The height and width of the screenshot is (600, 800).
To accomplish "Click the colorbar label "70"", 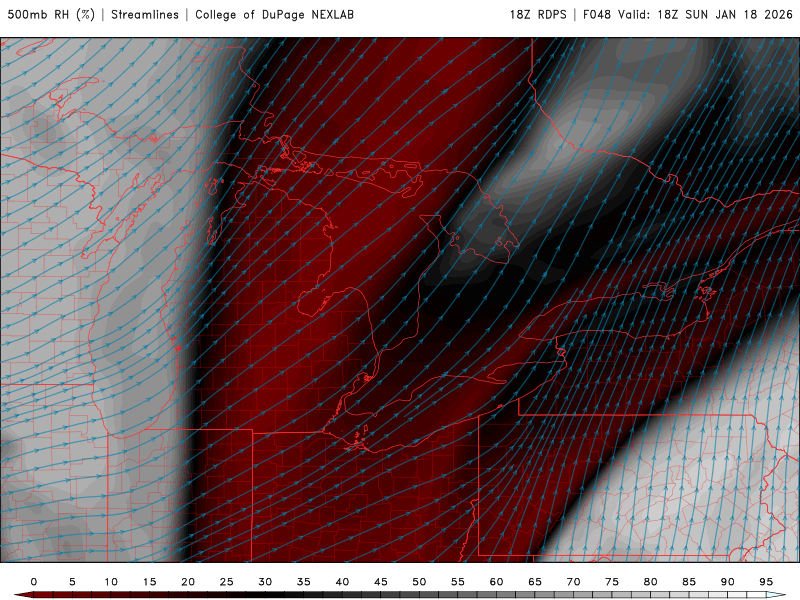I will point(573,582).
